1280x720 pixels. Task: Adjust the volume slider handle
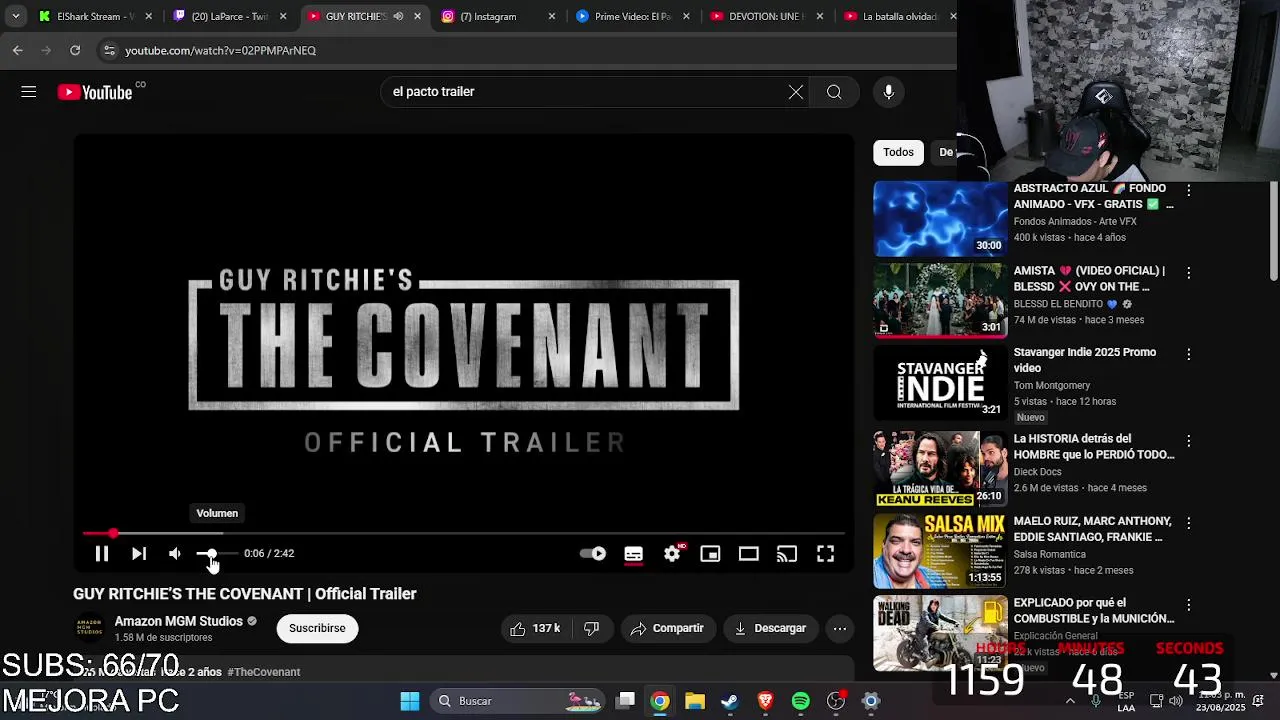pyautogui.click(x=210, y=553)
